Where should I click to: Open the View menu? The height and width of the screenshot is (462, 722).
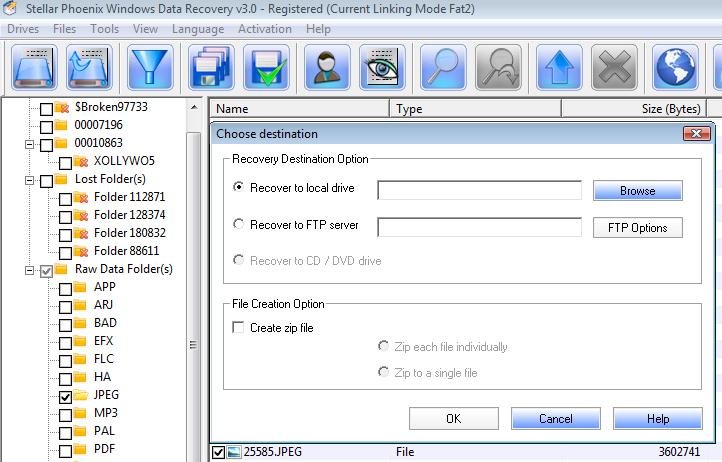coord(146,29)
